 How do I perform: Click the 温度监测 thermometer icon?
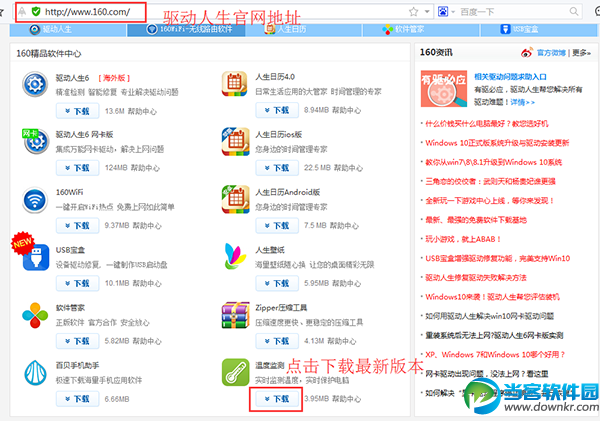235,372
